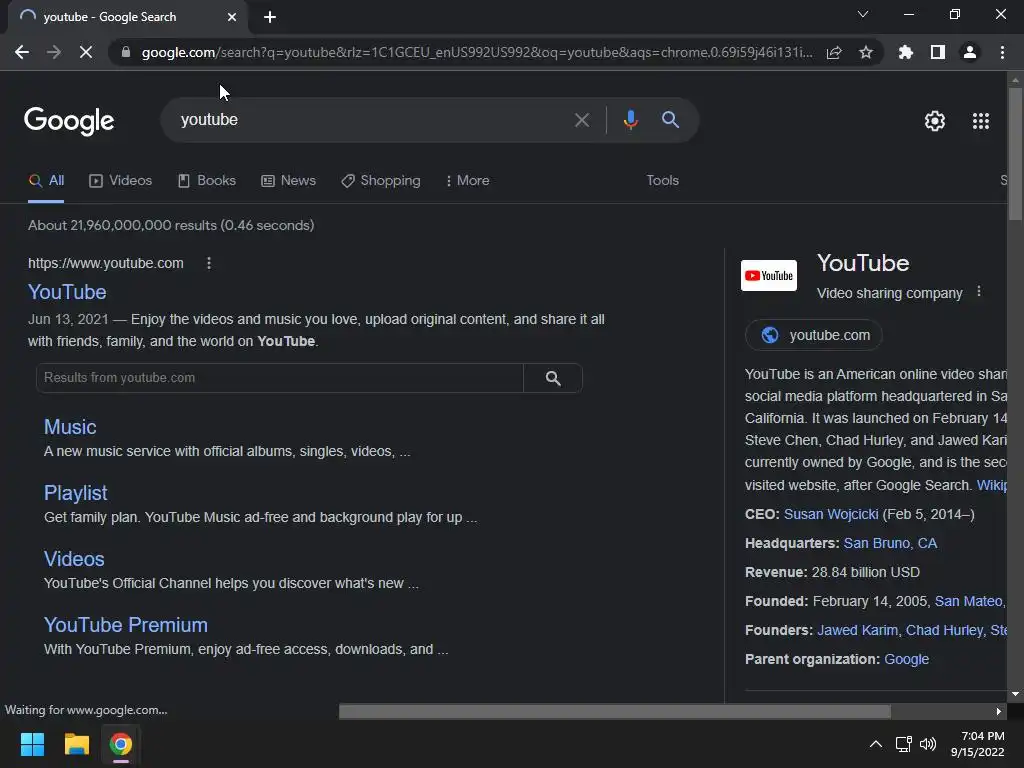Start search by voice microphone
The height and width of the screenshot is (768, 1024).
click(630, 120)
